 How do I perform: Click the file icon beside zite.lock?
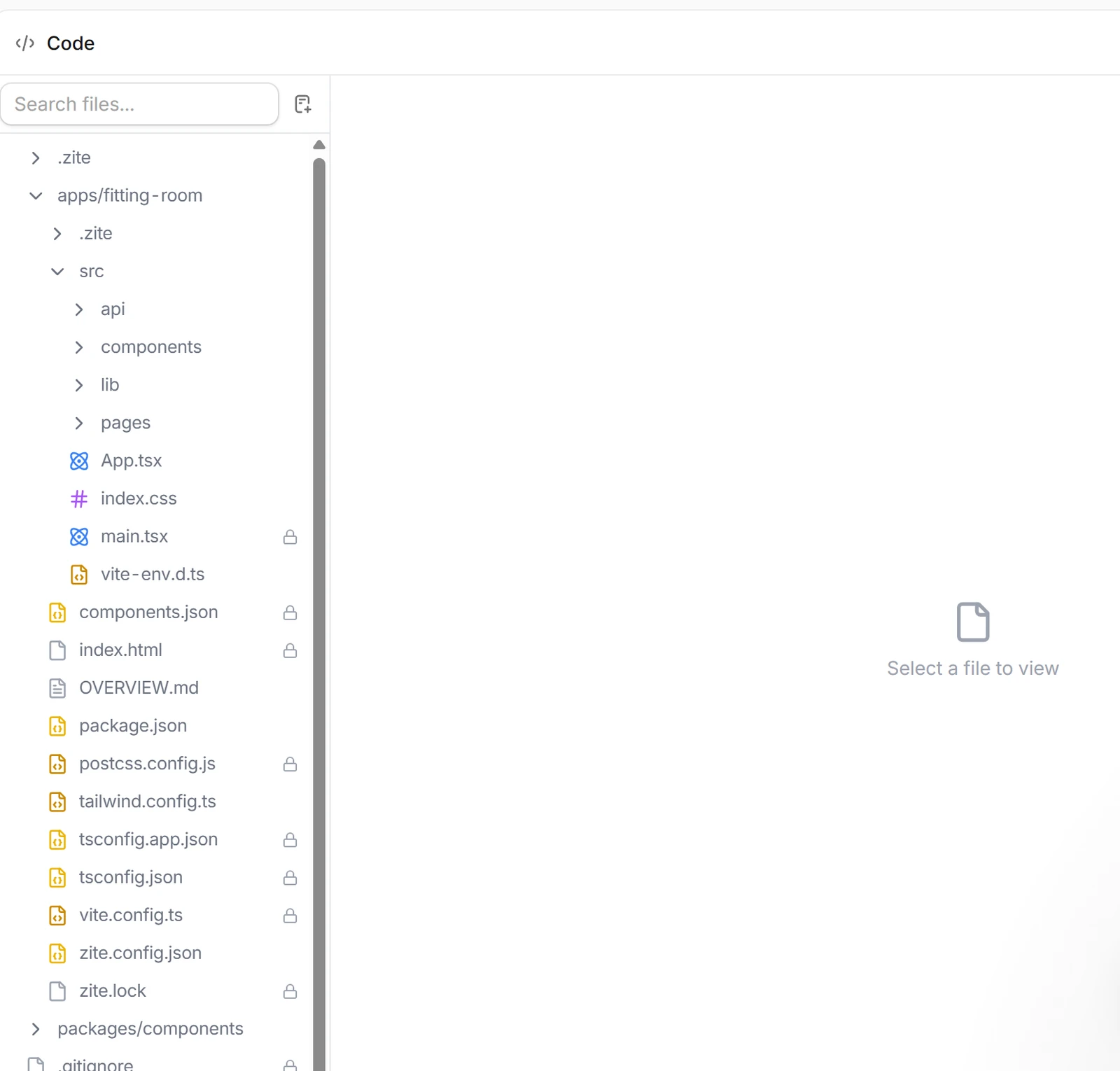pyautogui.click(x=57, y=991)
